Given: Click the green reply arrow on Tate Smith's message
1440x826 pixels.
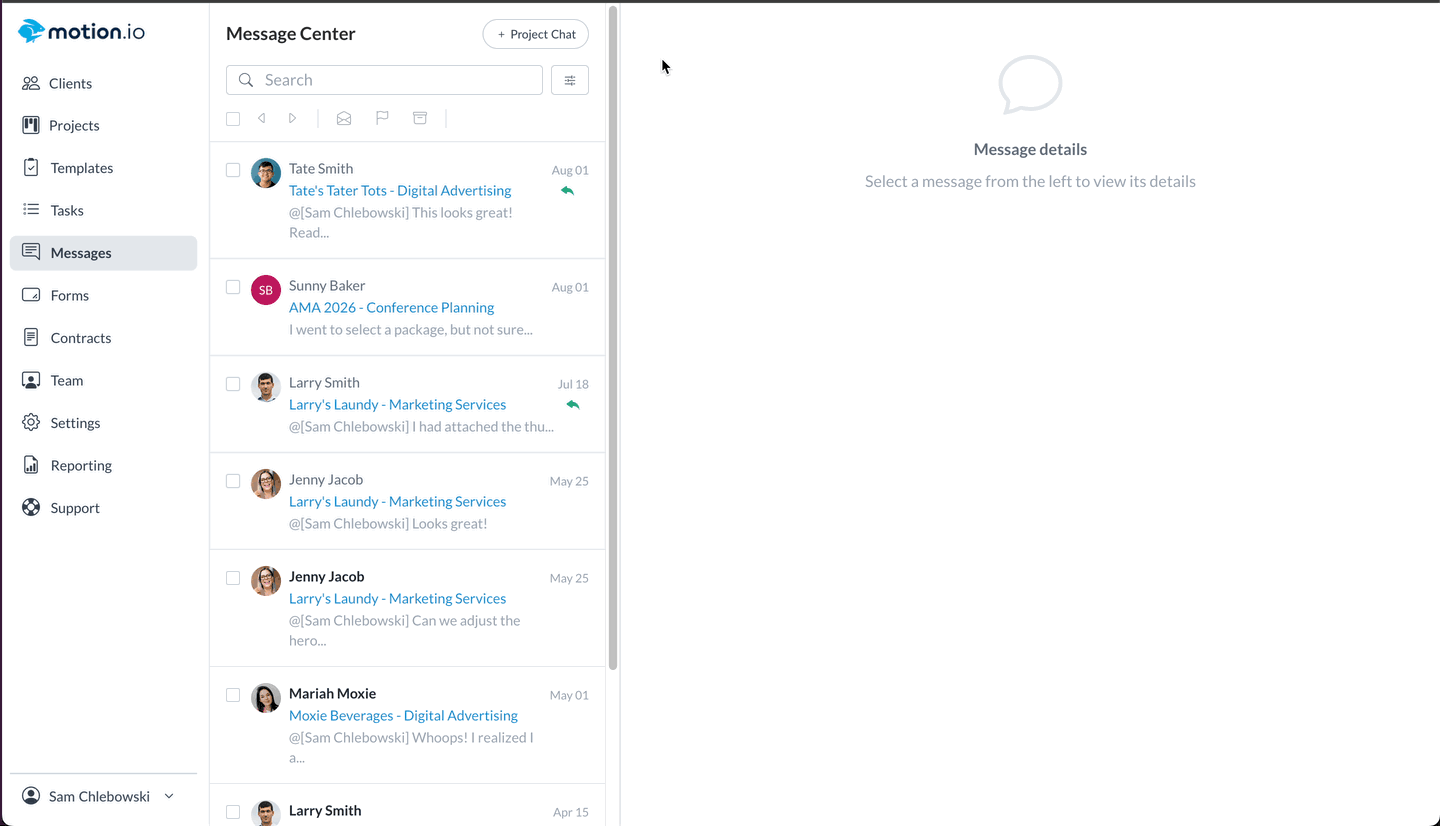Looking at the screenshot, I should coord(567,191).
